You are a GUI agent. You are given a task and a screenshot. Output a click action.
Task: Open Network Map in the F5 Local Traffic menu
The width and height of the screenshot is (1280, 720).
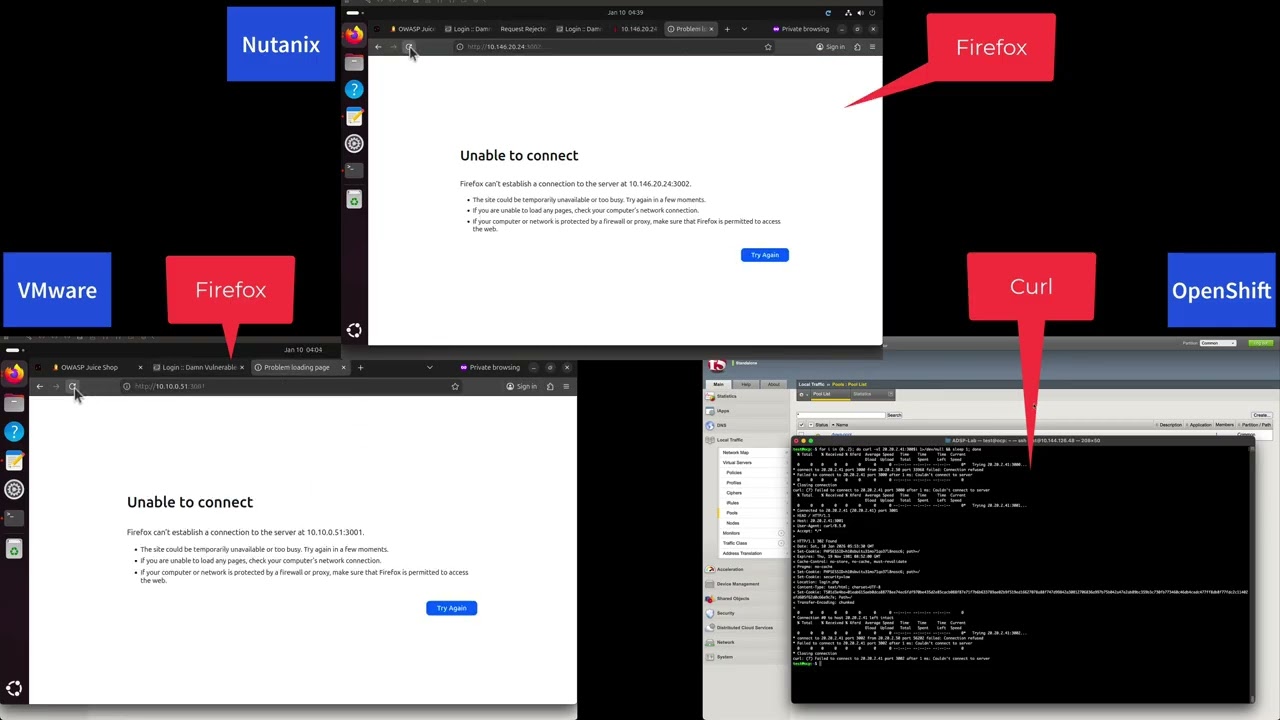coord(736,453)
